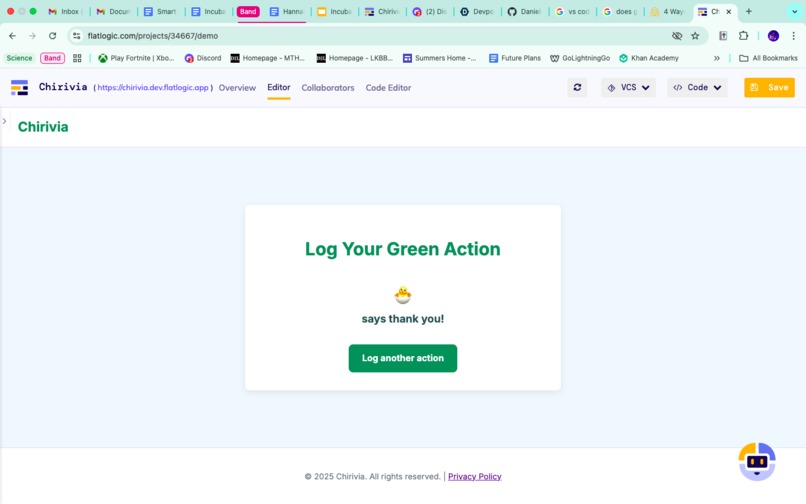This screenshot has height=504, width=806.
Task: Open the robot chat assistant icon
Action: click(x=757, y=461)
